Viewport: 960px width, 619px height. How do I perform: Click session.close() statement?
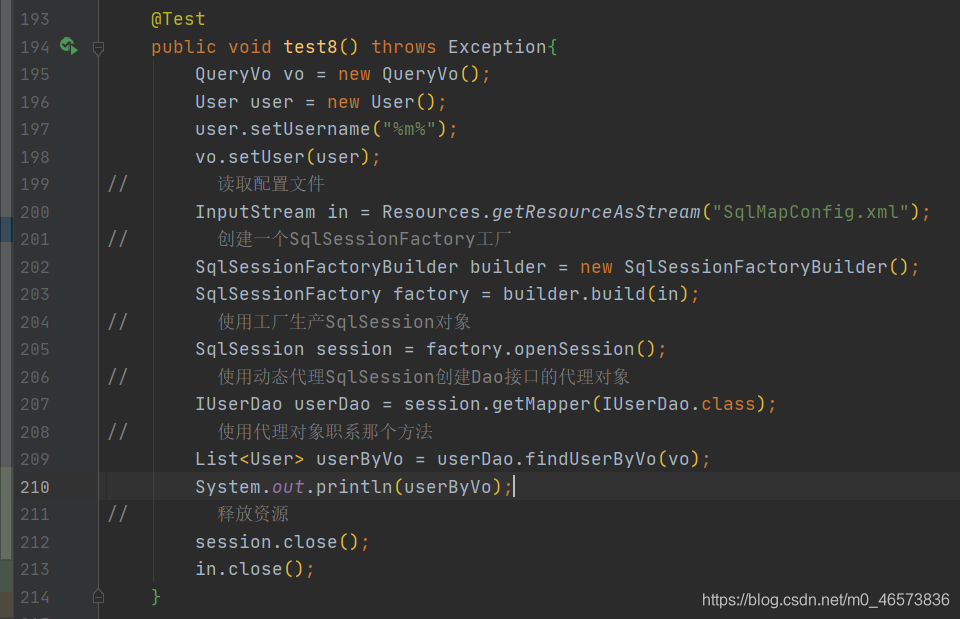[282, 542]
